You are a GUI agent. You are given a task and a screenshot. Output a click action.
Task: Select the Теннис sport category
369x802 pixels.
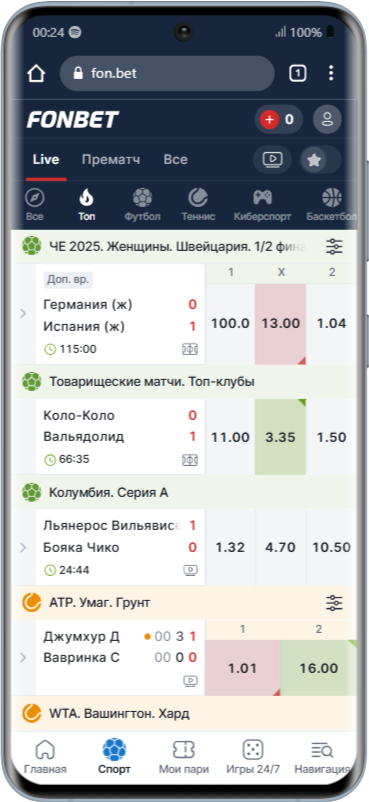click(198, 205)
